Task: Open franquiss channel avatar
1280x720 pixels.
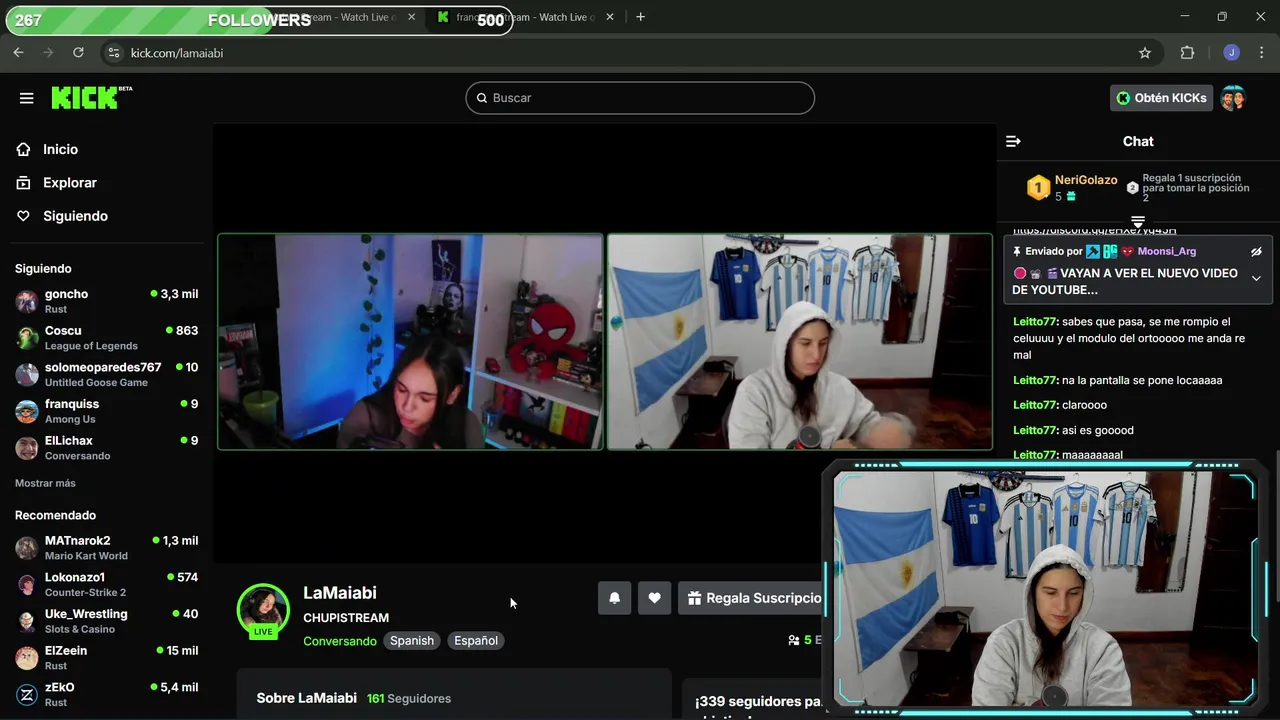Action: pos(27,411)
